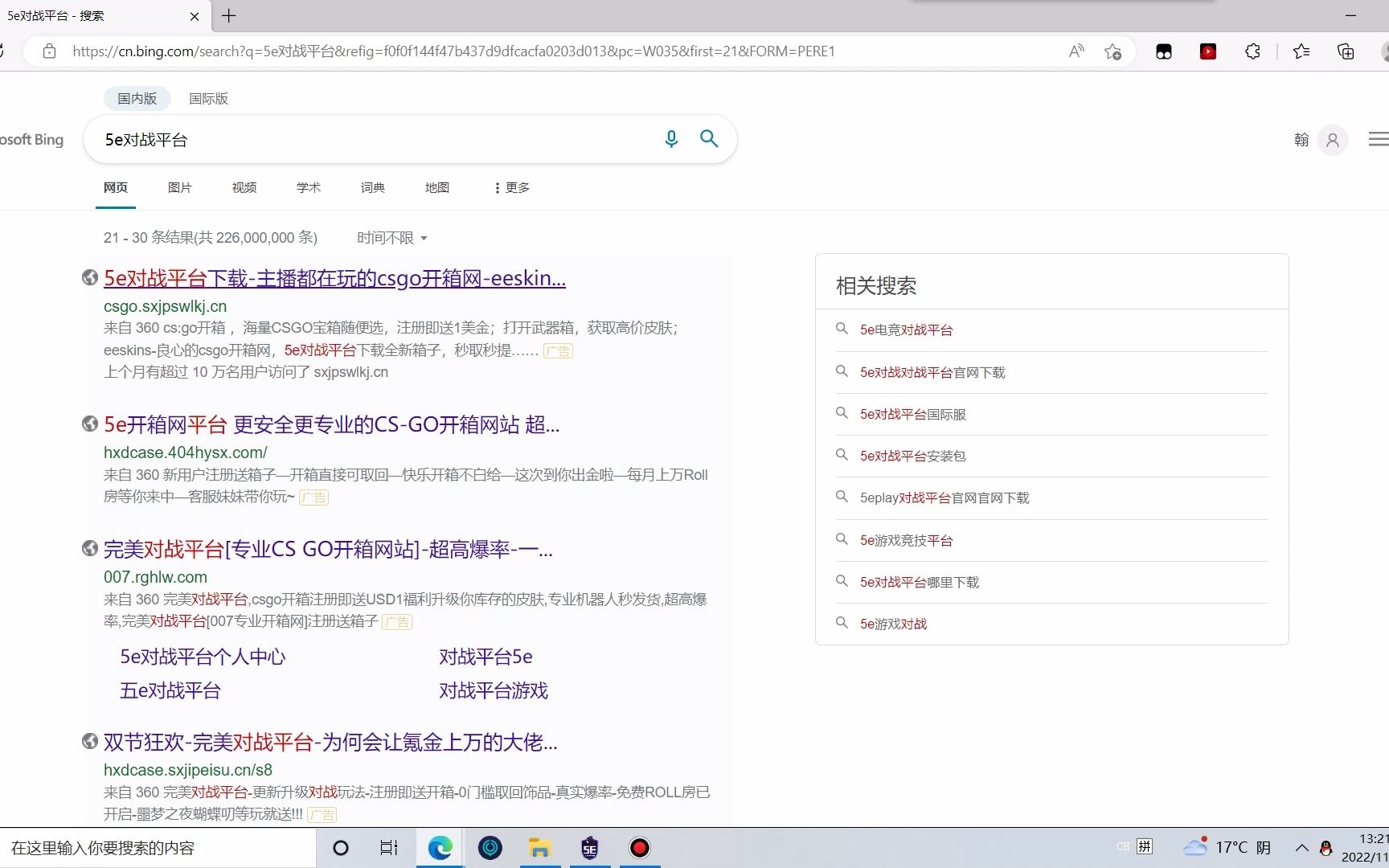Add page to favorites with star-plus icon
Viewport: 1389px width, 868px height.
(x=1112, y=51)
